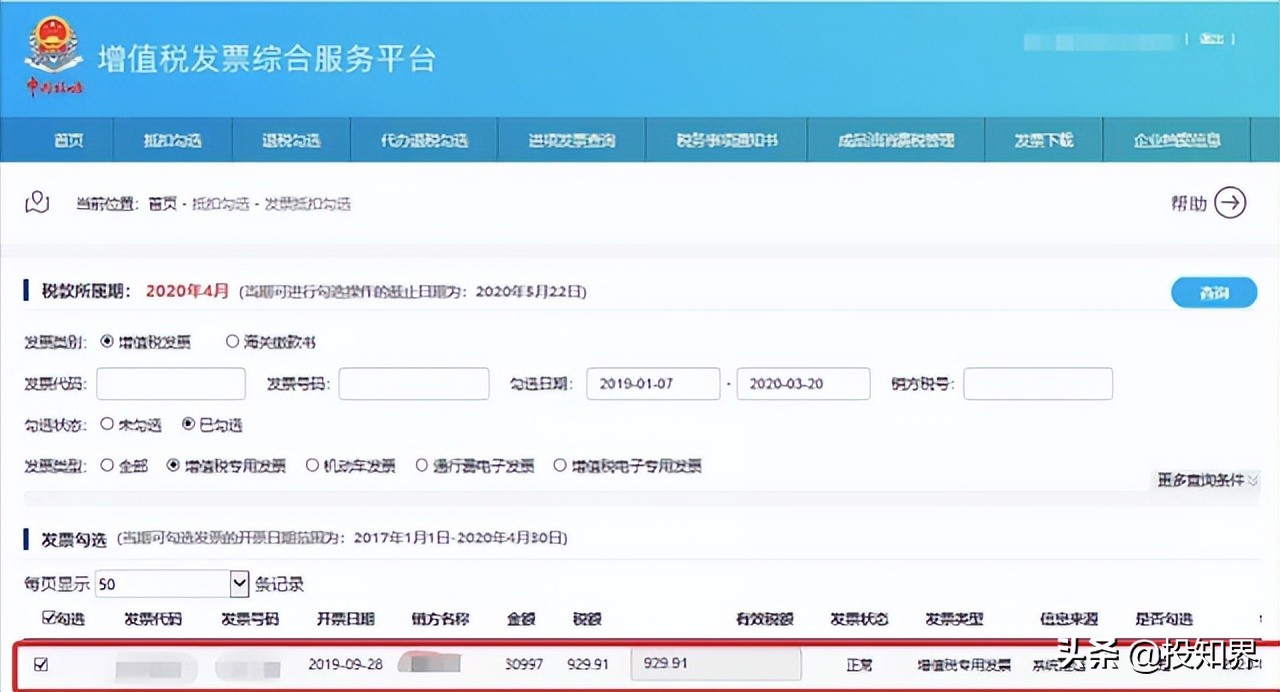Viewport: 1280px width, 692px height.
Task: Choose the 机动车发票 invoice type
Action: 315,465
